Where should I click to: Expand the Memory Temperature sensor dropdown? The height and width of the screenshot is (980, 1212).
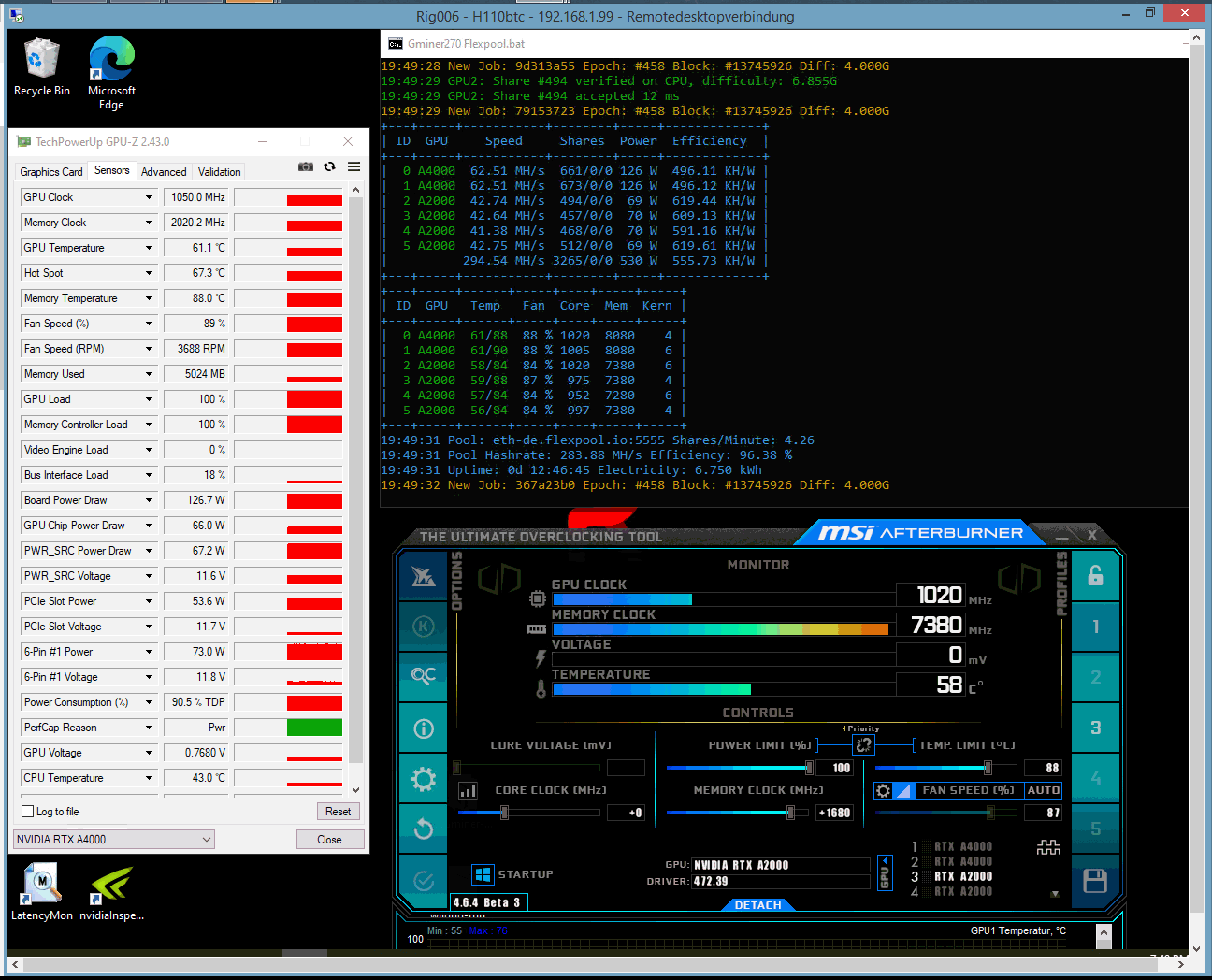[x=149, y=298]
